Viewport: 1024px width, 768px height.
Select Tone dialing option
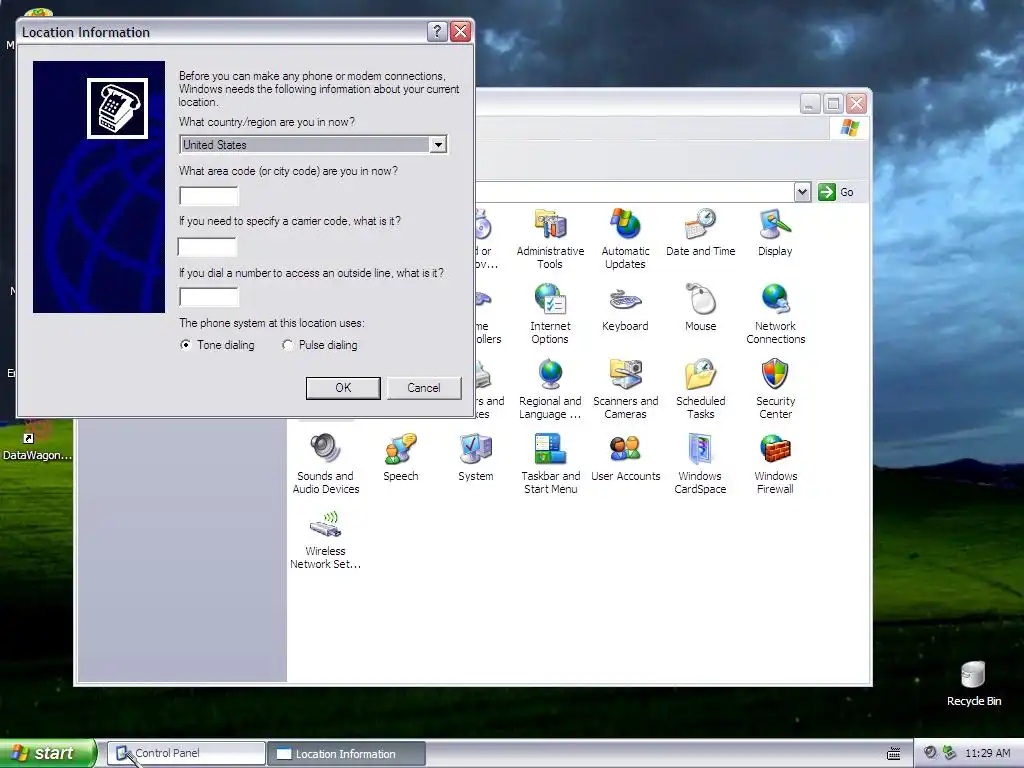(x=217, y=345)
